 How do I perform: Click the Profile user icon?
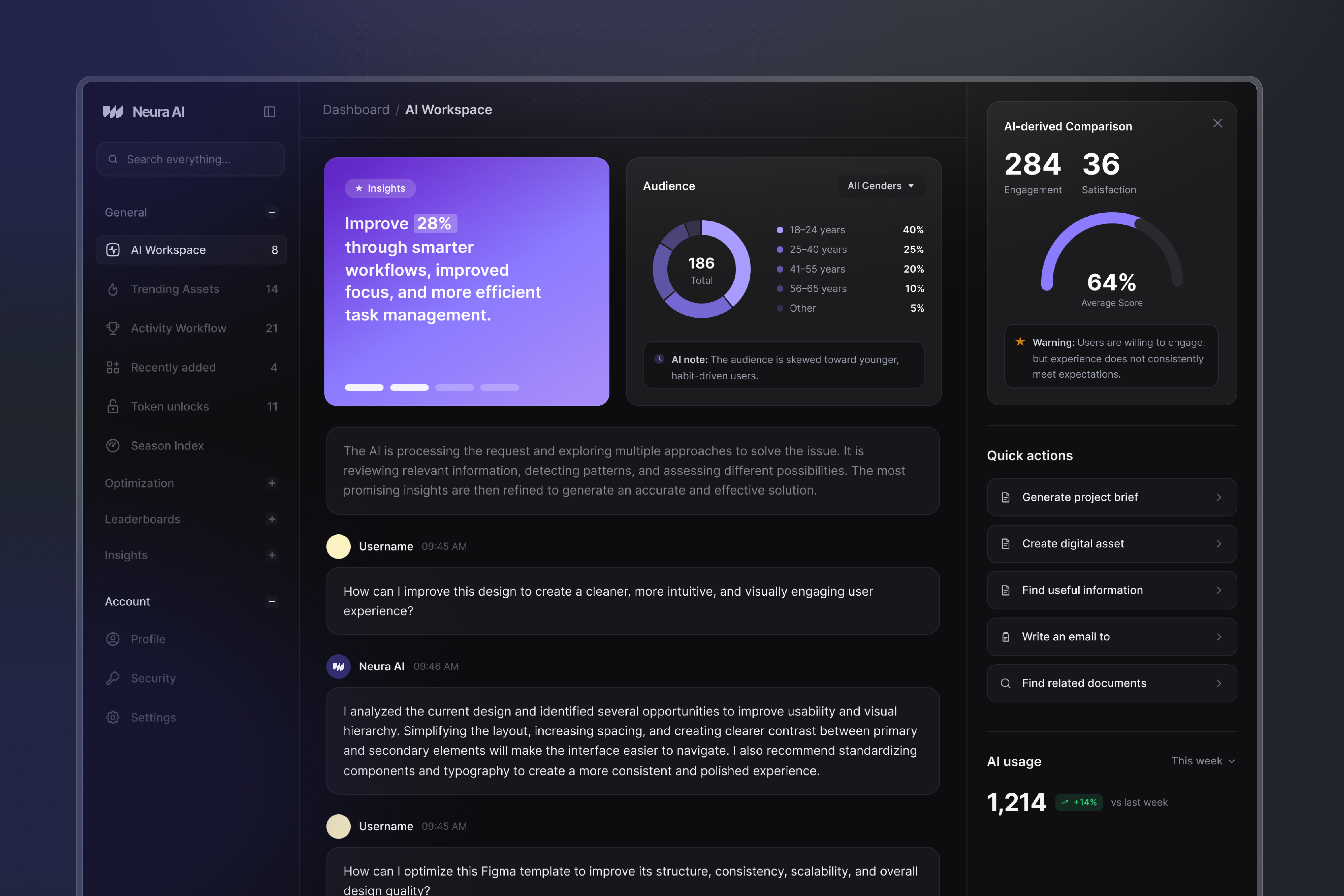(113, 639)
